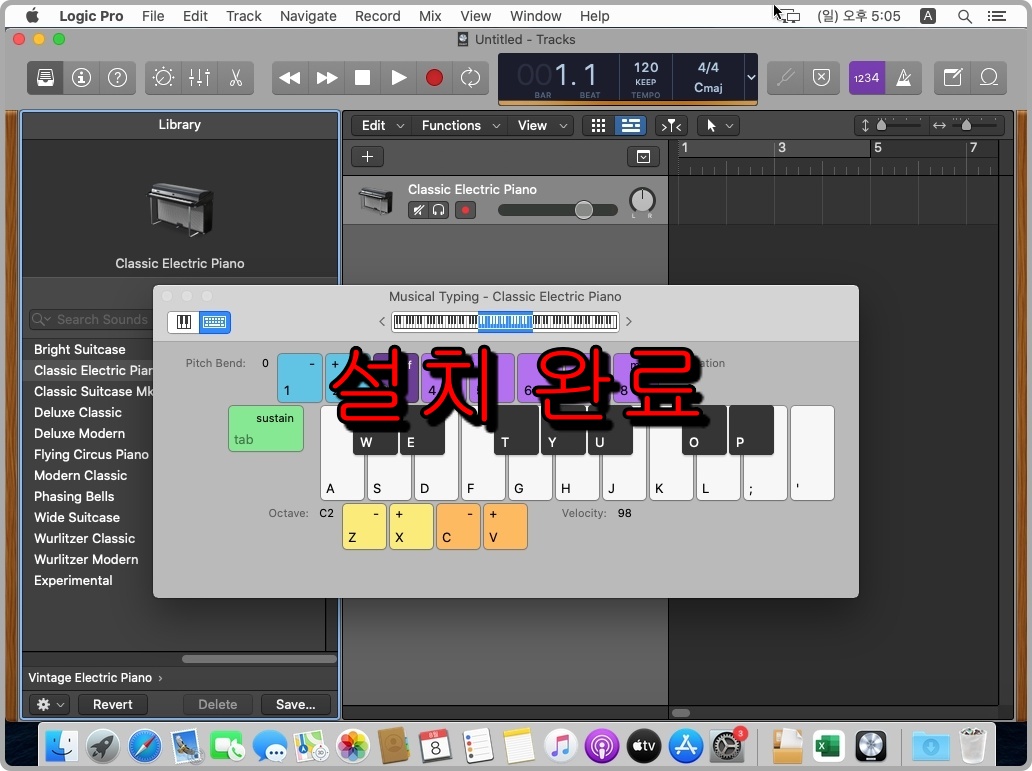Image resolution: width=1032 pixels, height=771 pixels.
Task: Select Wurlitzer Classic from the sound list
Action: (84, 538)
